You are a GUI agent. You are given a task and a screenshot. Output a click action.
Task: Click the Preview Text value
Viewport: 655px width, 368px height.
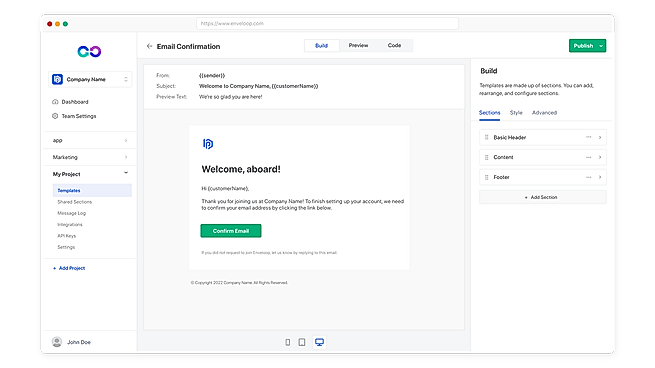tap(230, 96)
